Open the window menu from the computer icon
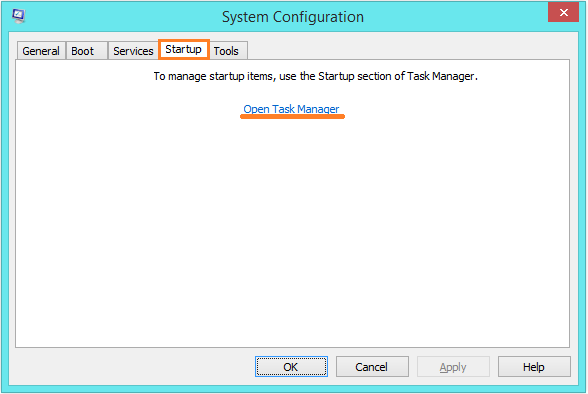Screen dimensions: 588x394 coord(18,16)
